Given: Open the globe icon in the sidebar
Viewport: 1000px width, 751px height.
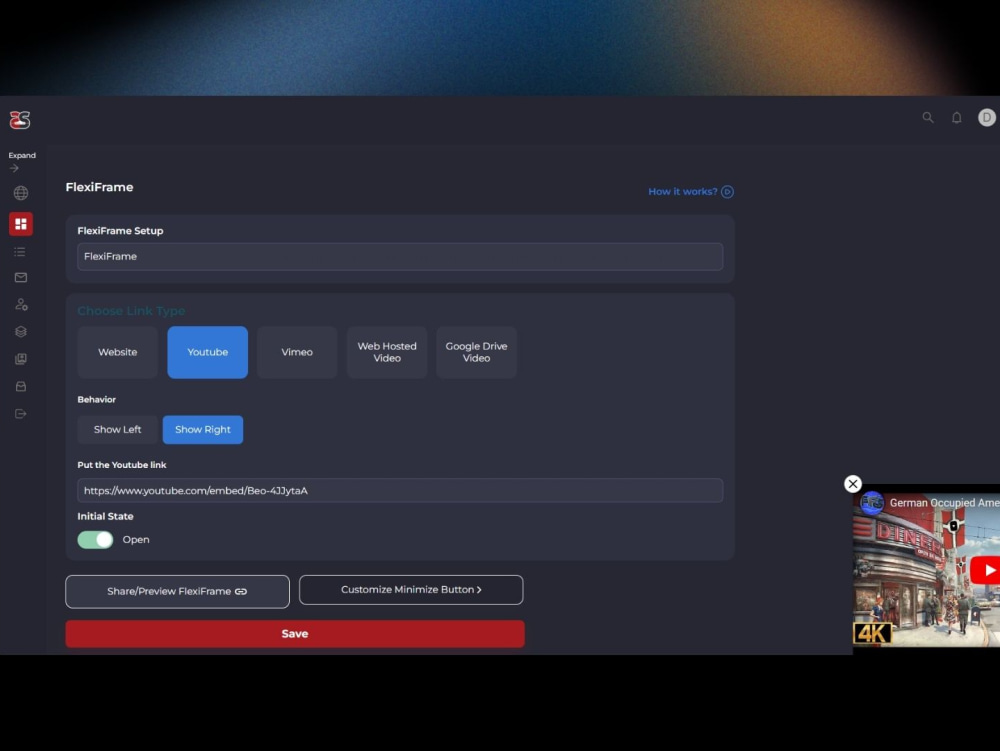Looking at the screenshot, I should (x=20, y=193).
